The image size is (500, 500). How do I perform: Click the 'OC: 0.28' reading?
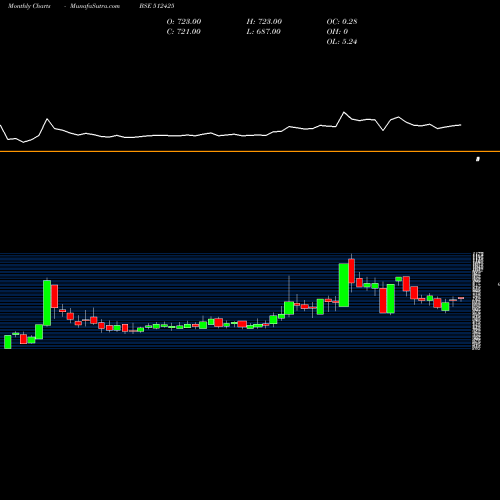[x=342, y=22]
